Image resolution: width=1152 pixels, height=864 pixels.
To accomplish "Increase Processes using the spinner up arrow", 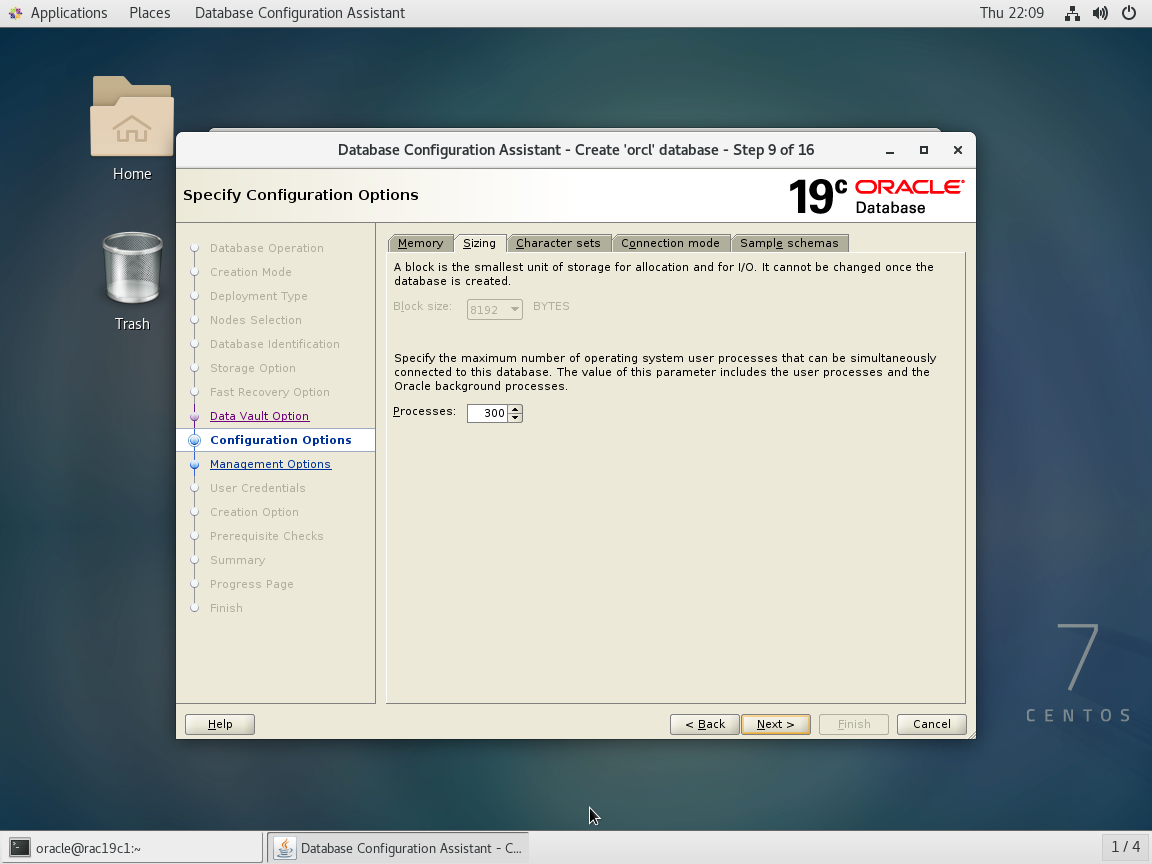I will click(x=516, y=408).
